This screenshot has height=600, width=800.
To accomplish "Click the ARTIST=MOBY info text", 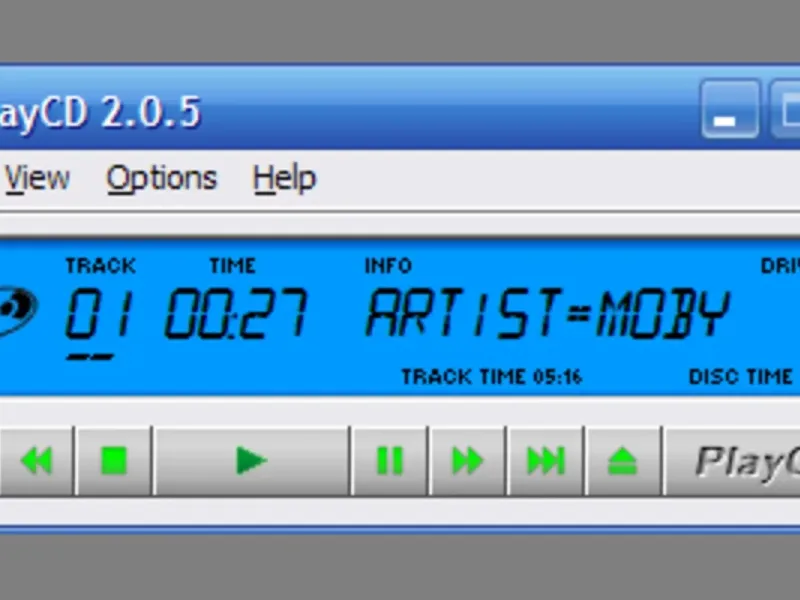I will tap(548, 312).
